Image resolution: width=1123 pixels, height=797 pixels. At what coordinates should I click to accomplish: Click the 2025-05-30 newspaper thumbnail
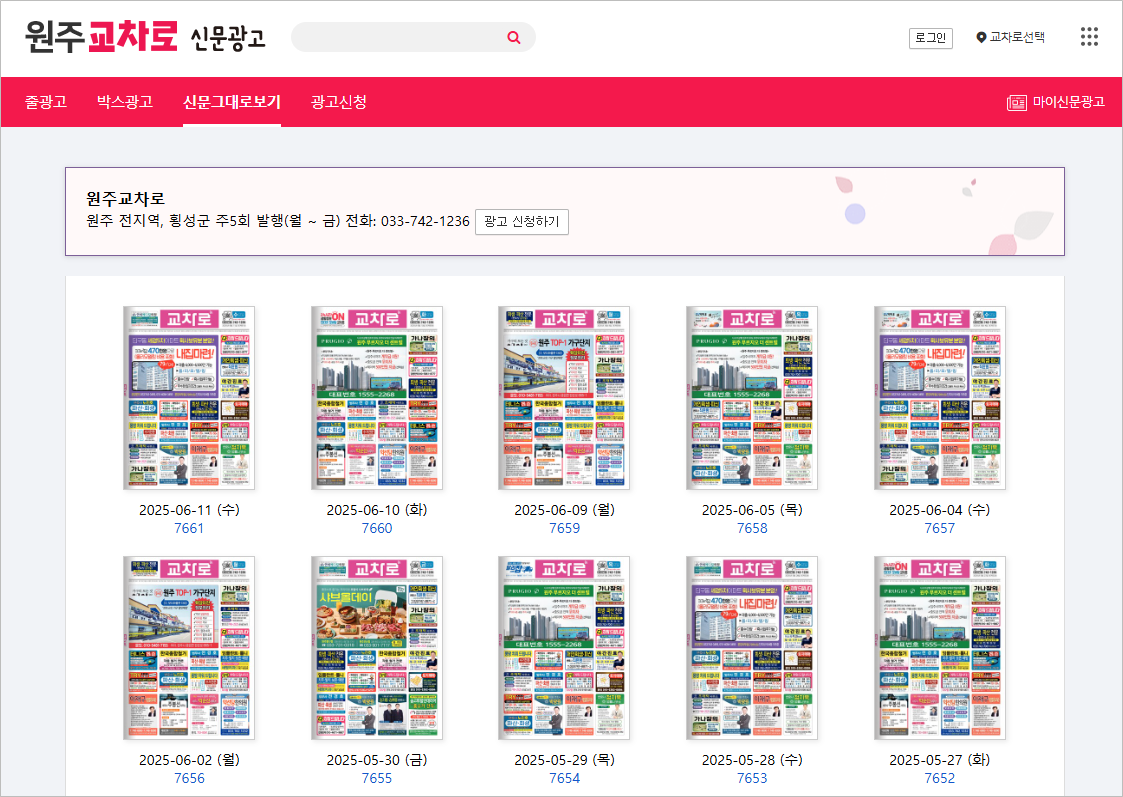click(x=377, y=647)
